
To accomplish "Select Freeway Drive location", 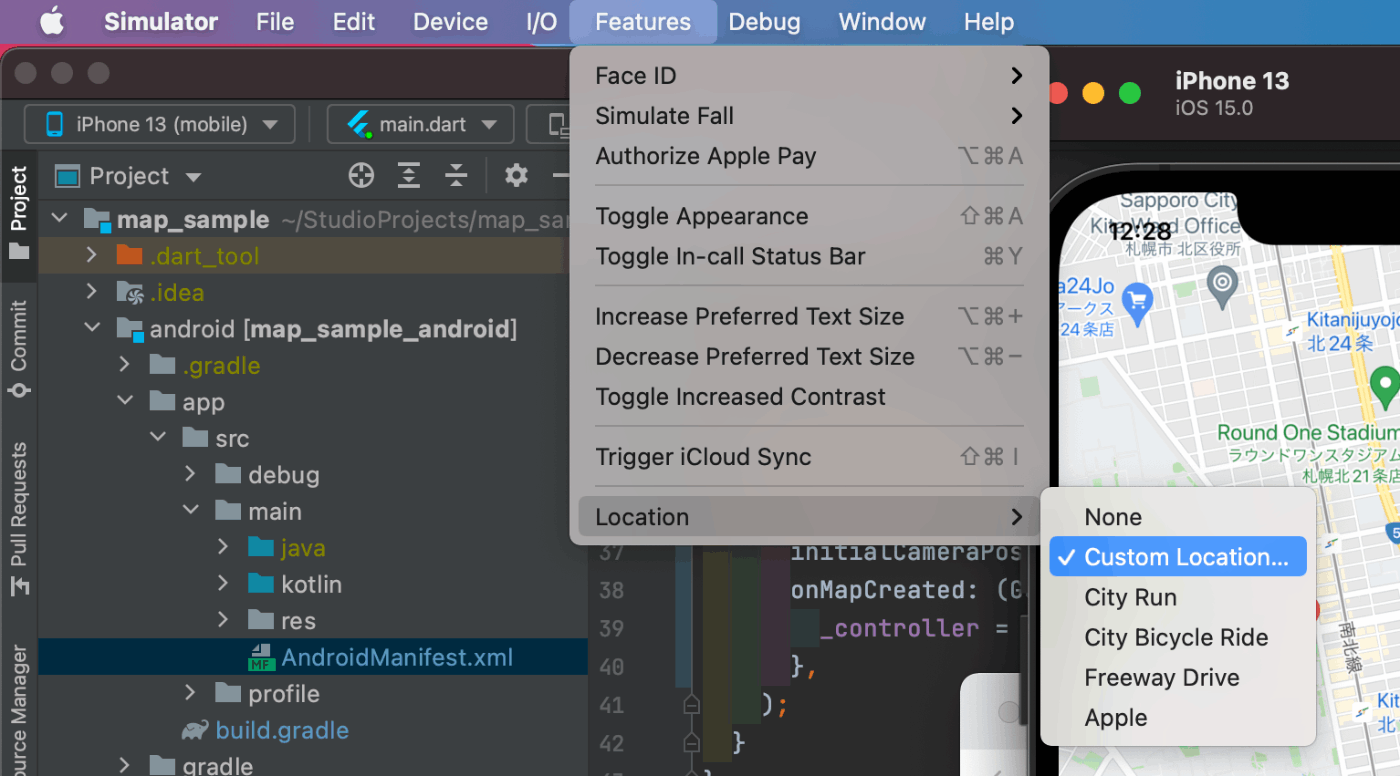I will (x=1178, y=677).
